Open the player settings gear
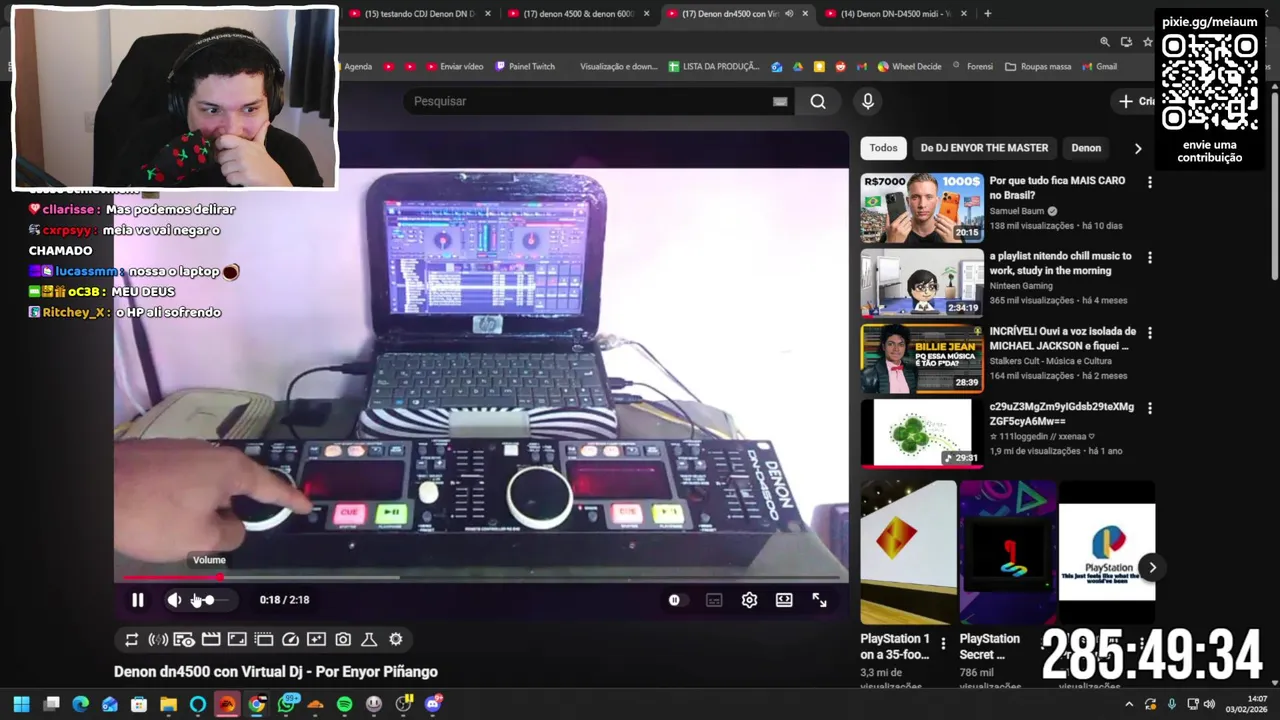Screen dimensions: 1280x720 pos(749,600)
